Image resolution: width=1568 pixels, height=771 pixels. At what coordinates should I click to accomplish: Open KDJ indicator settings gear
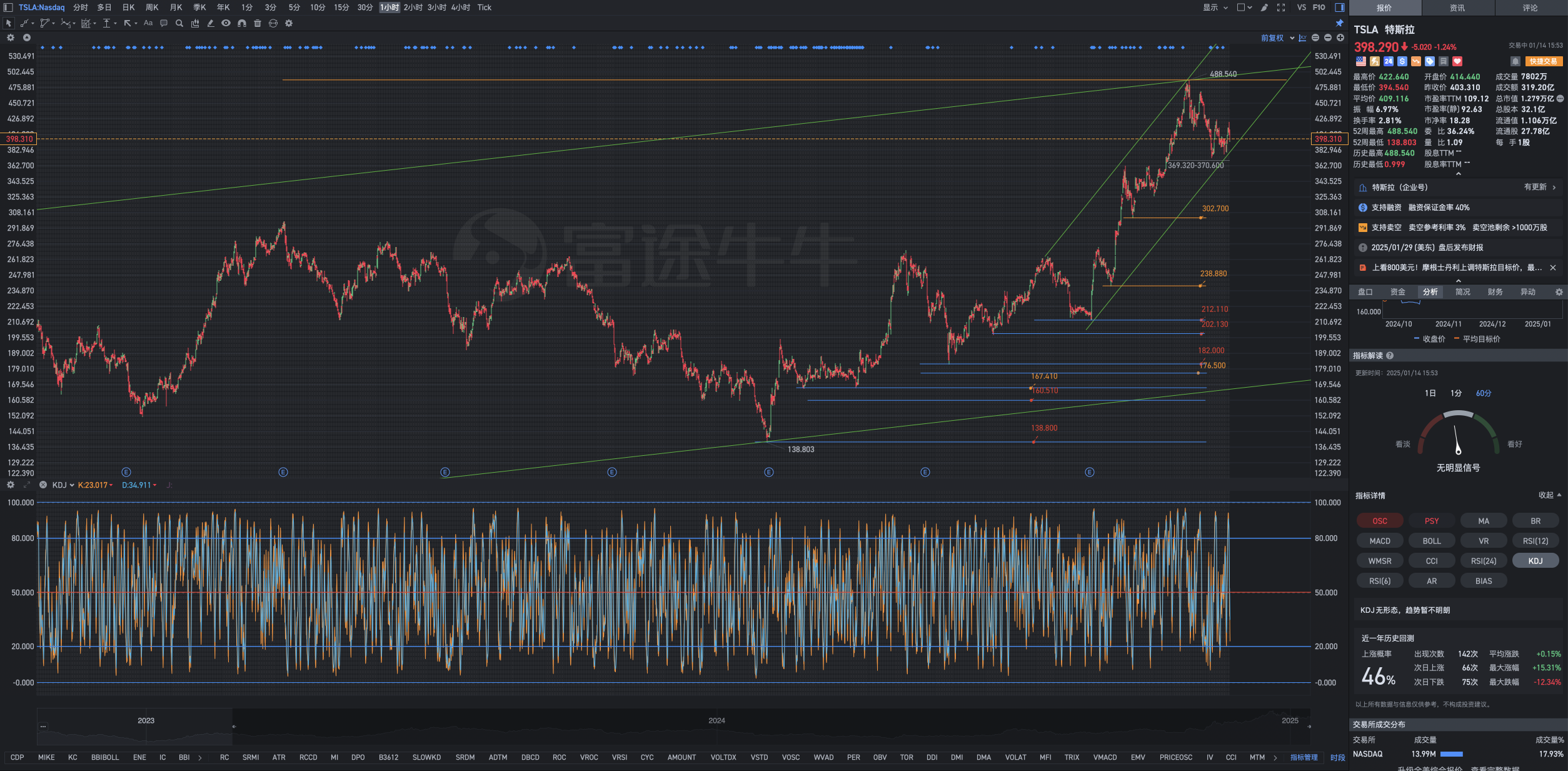[11, 485]
